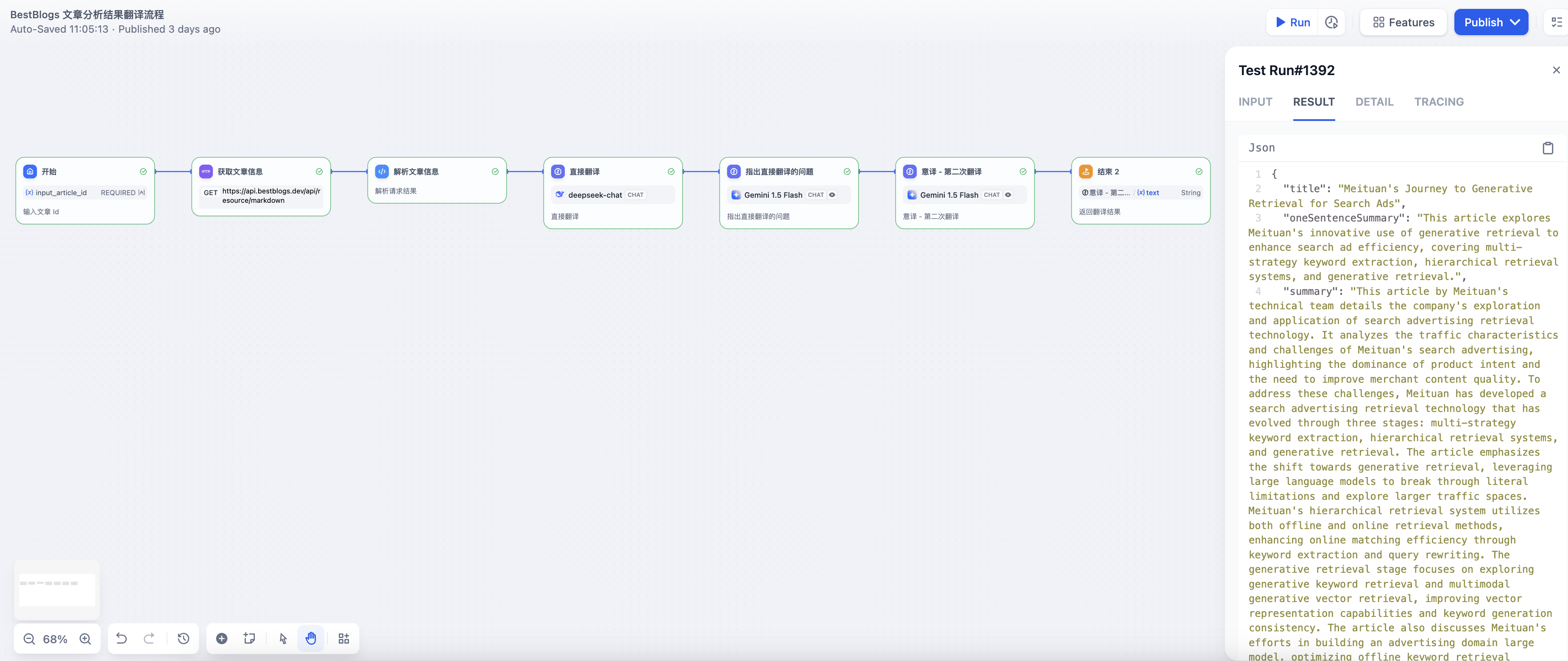This screenshot has width=1568, height=661.
Task: Organize nodes with the layout icon
Action: point(343,639)
